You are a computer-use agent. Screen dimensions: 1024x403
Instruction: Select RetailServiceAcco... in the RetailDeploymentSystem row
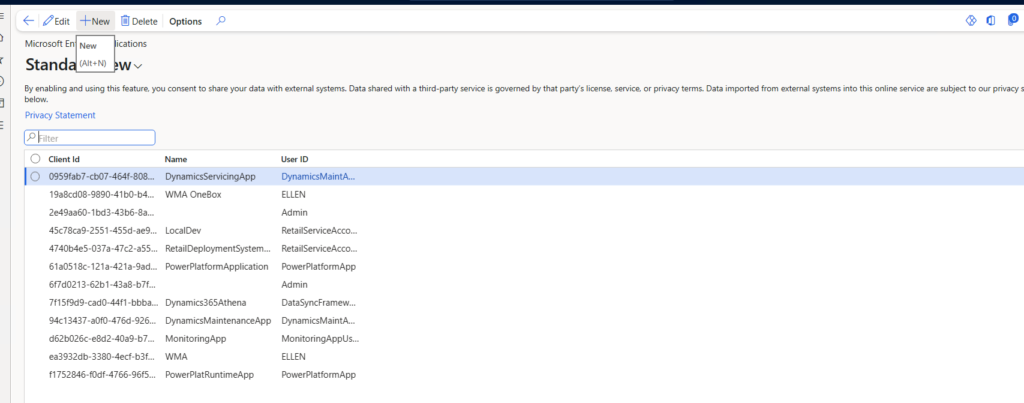click(319, 249)
